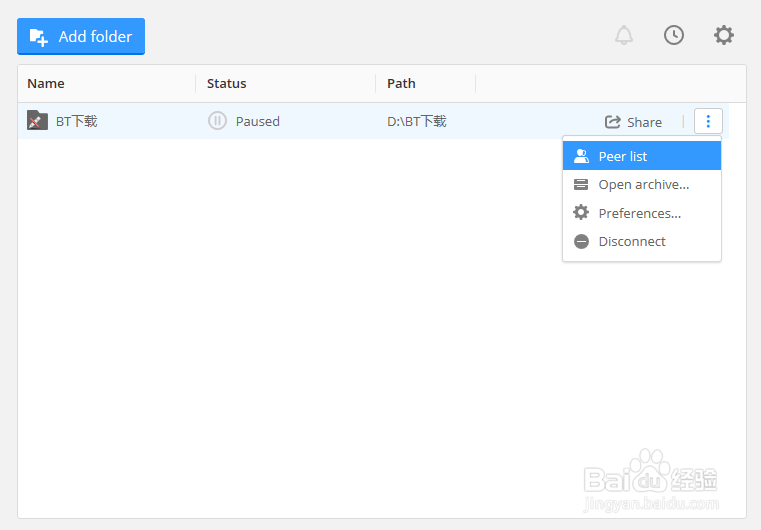Click the notifications bell icon
The image size is (761, 530).
point(624,36)
